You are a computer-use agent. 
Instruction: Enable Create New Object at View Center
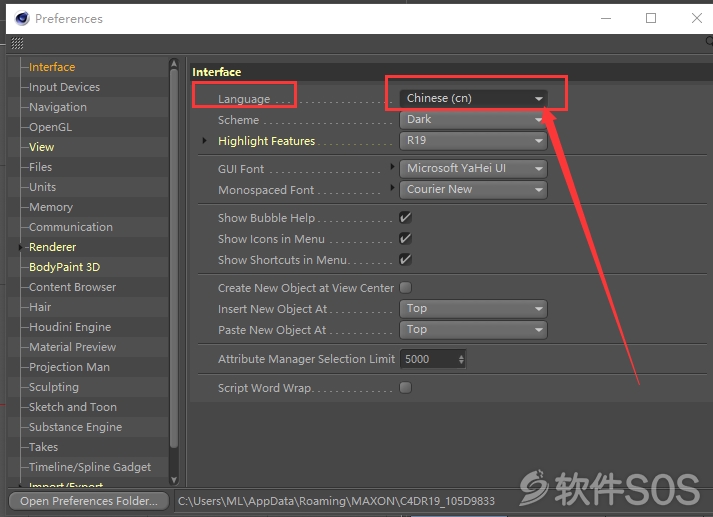(x=405, y=287)
